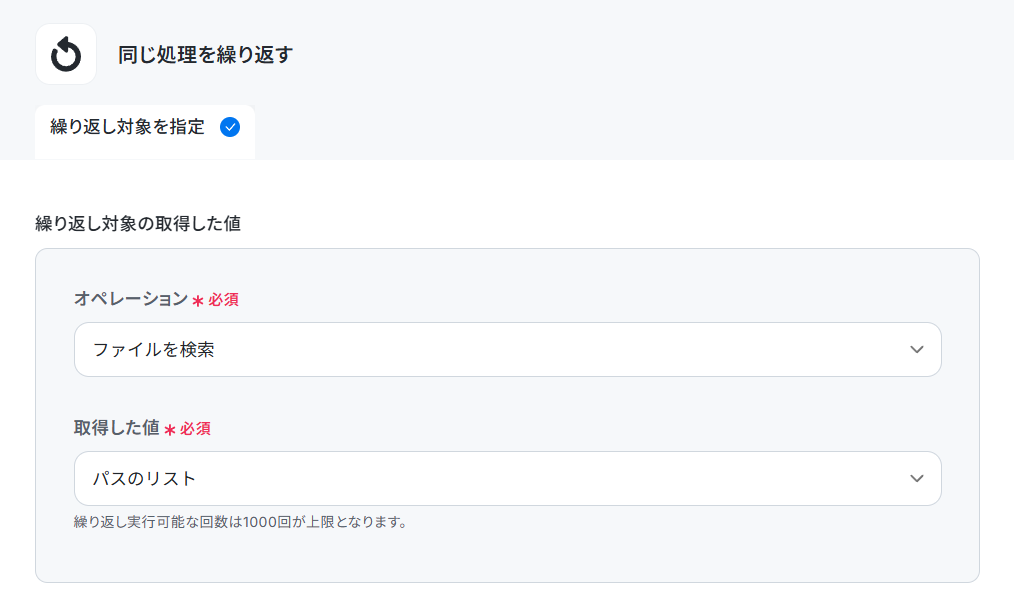Screen dimensions: 1014x606
Task: Click the 取得した値 field label
Action: click(x=116, y=427)
